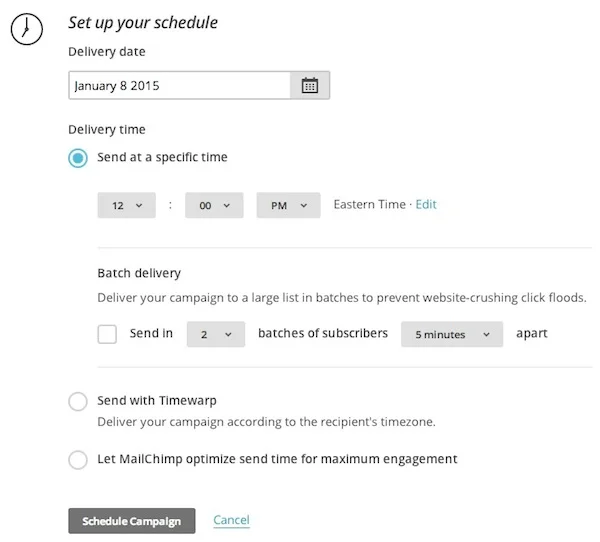
Task: Open the calendar date picker icon
Action: (310, 85)
